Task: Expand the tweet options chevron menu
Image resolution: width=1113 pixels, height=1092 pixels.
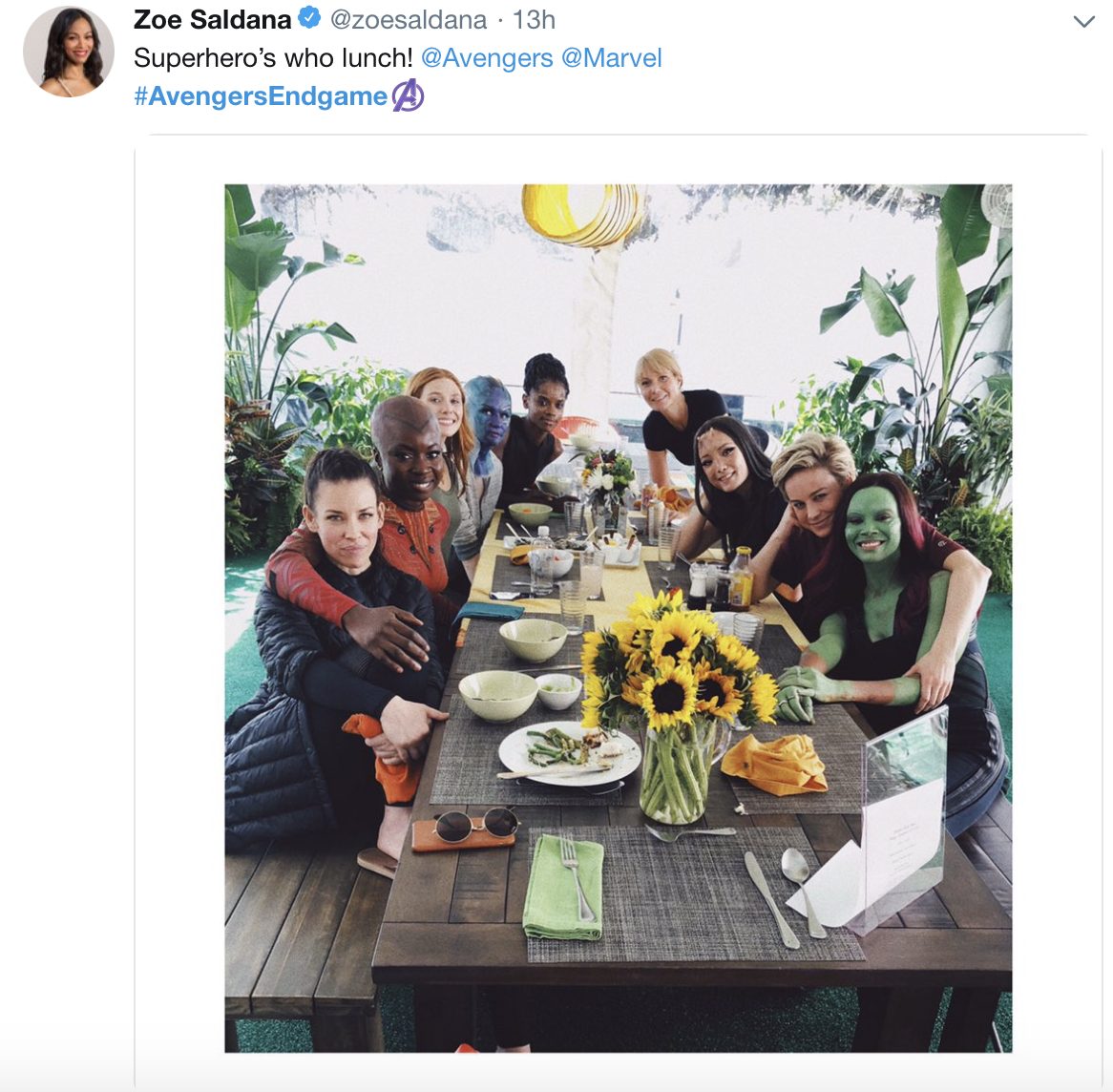Action: pyautogui.click(x=1083, y=21)
